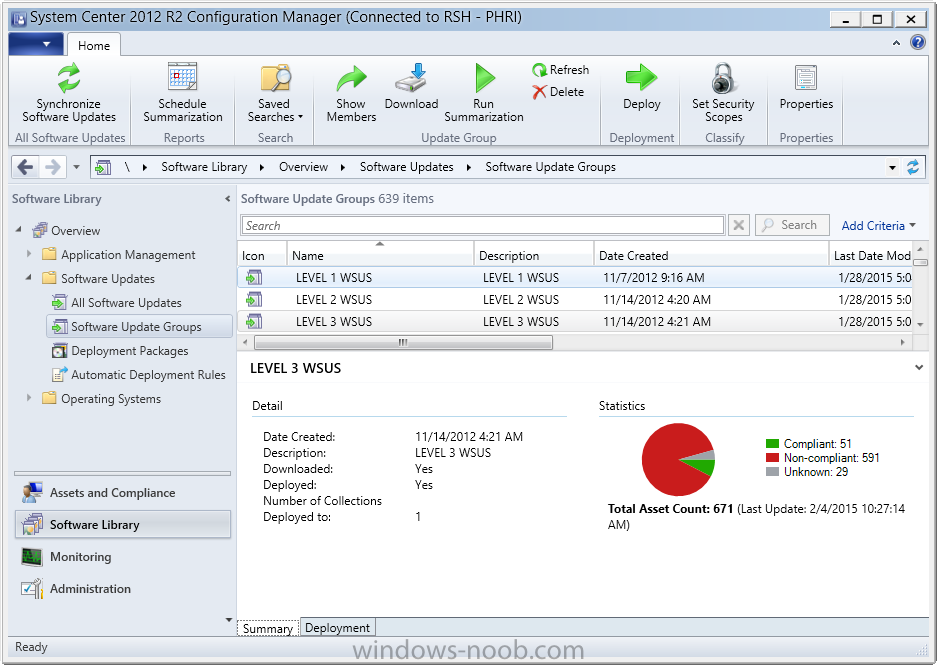
Task: Click the horizontal scrollbar thumb
Action: [x=403, y=342]
